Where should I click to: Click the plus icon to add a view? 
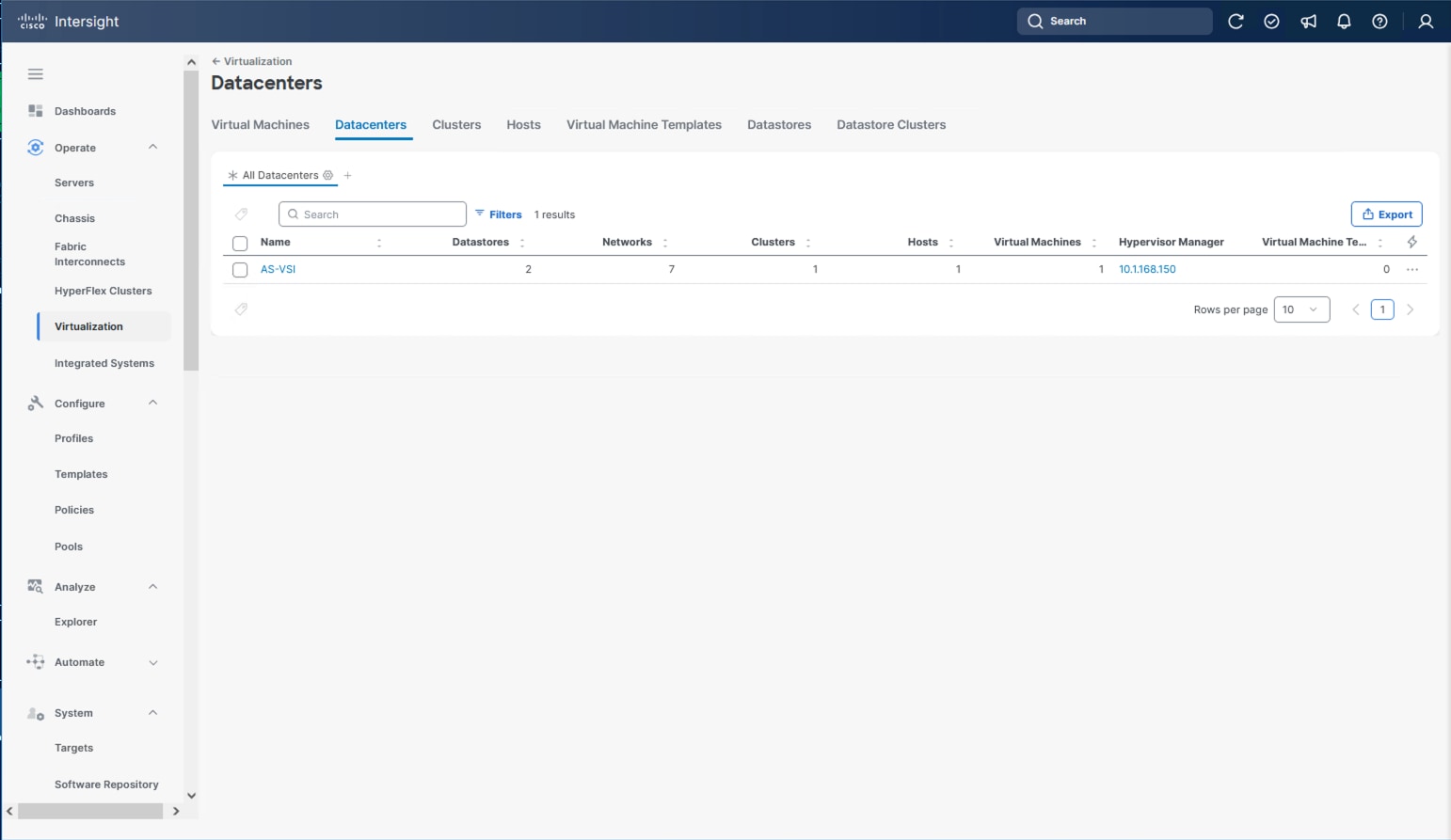tap(347, 175)
